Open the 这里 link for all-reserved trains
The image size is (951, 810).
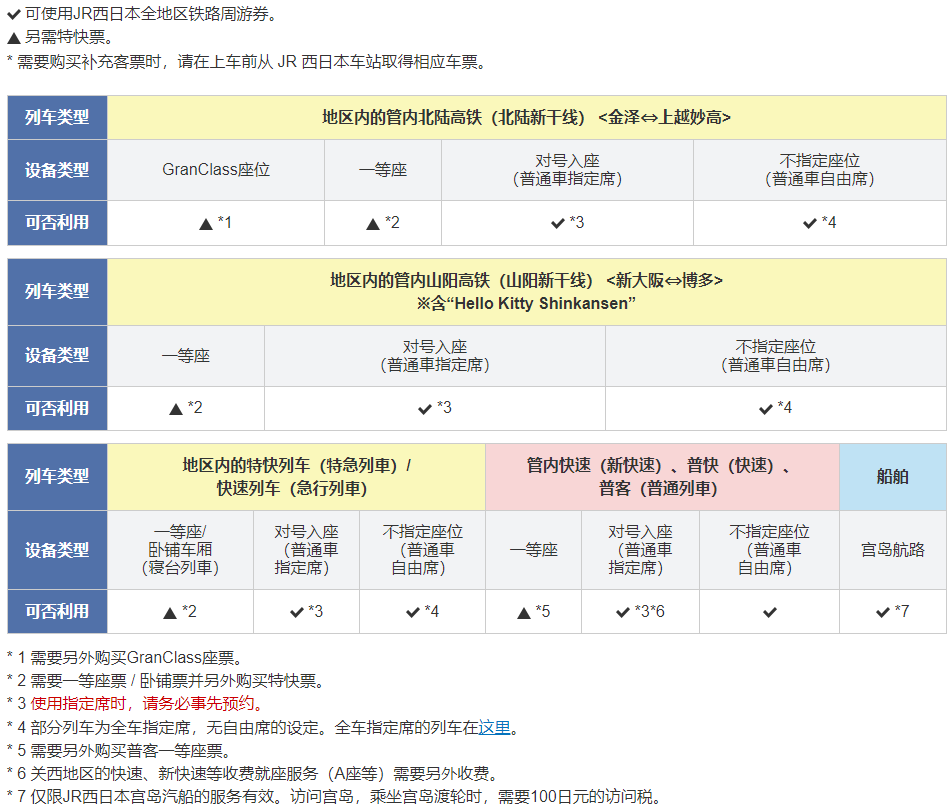[494, 727]
